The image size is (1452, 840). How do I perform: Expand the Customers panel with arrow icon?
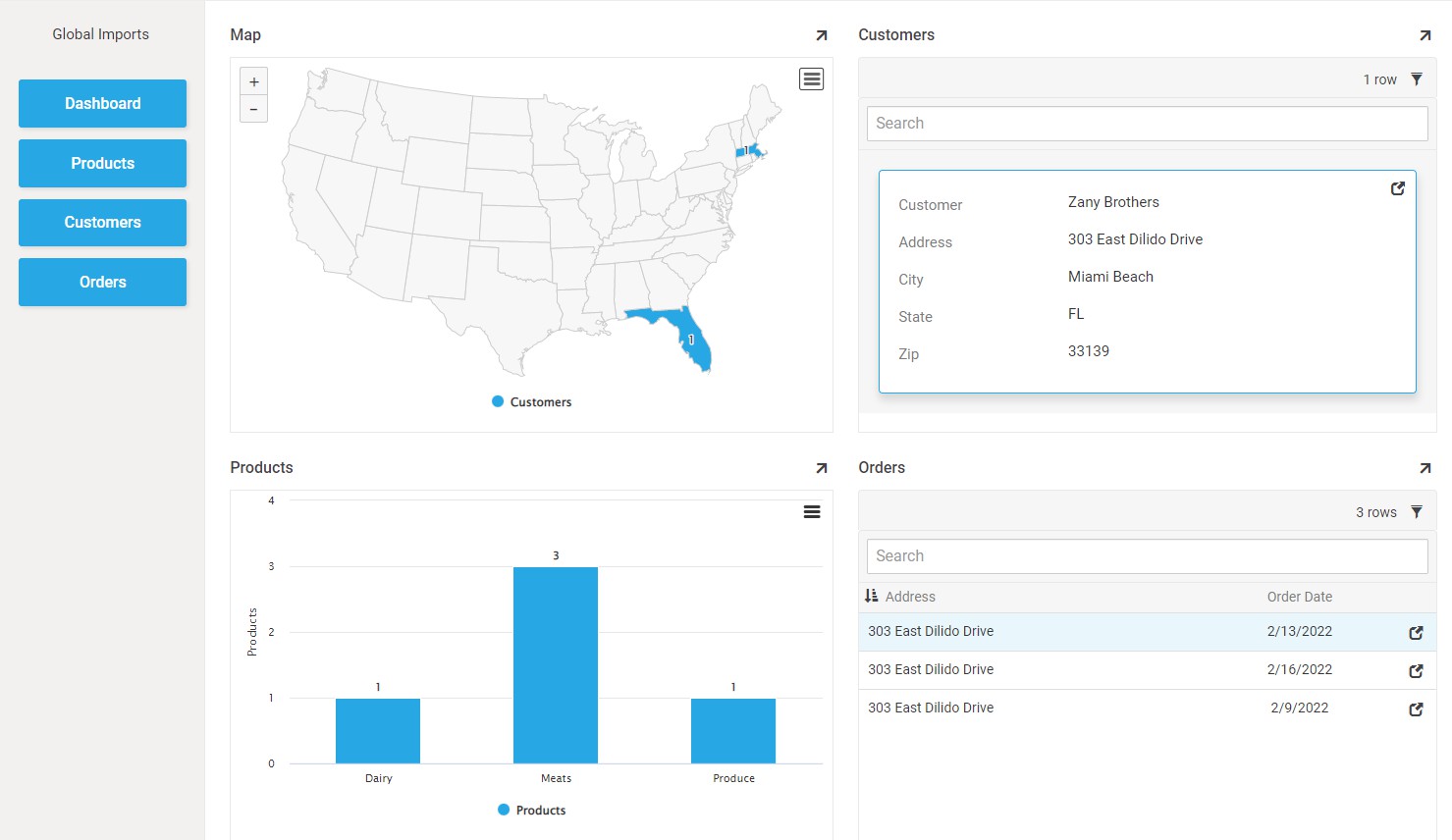point(1425,35)
